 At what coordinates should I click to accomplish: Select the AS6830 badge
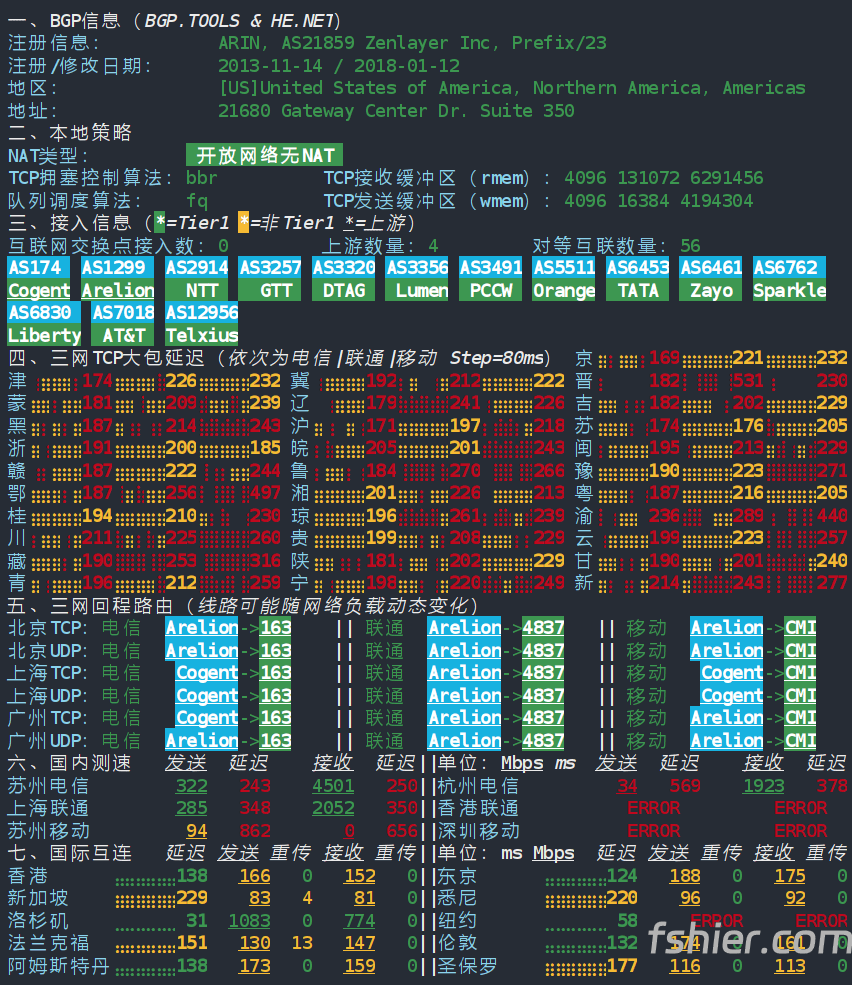pos(39,313)
